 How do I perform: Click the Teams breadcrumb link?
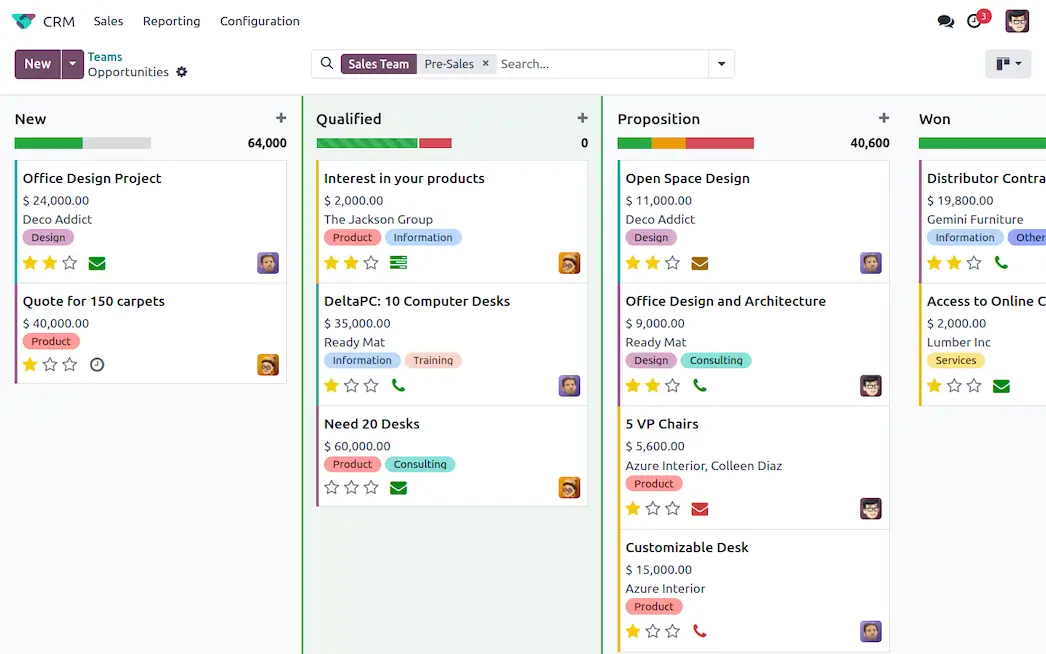[104, 56]
